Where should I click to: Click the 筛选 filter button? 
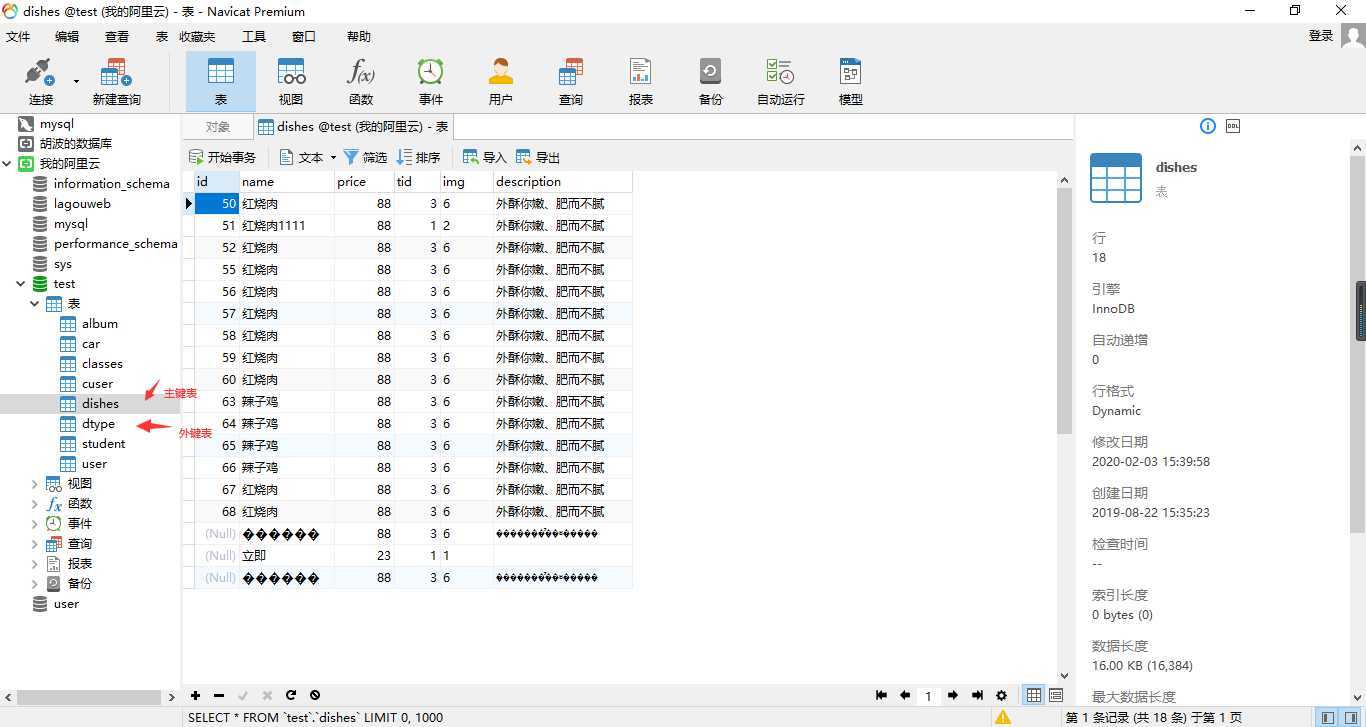365,157
